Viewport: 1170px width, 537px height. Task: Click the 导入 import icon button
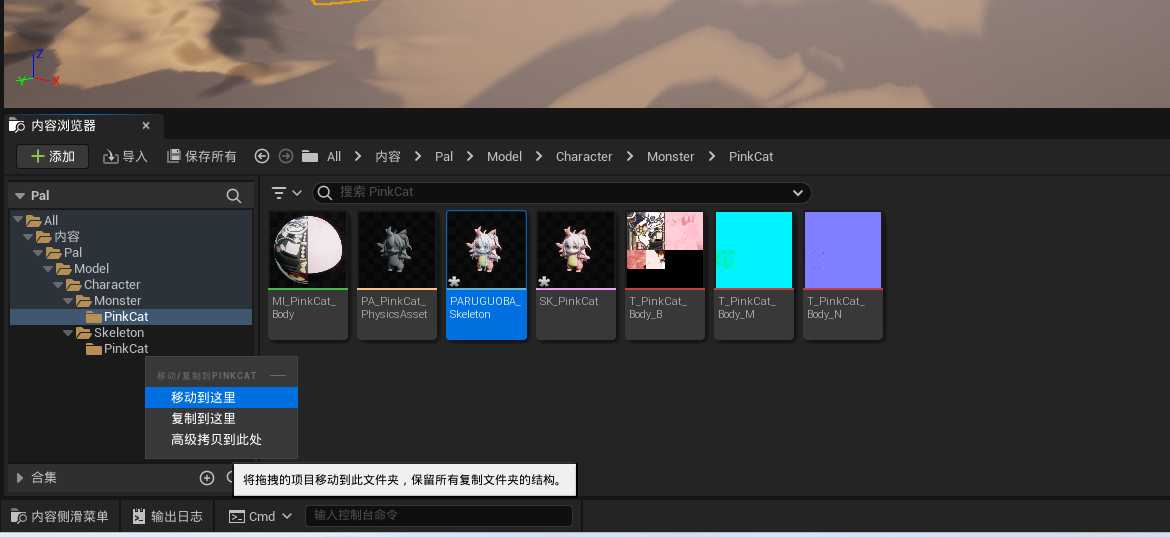(x=111, y=156)
